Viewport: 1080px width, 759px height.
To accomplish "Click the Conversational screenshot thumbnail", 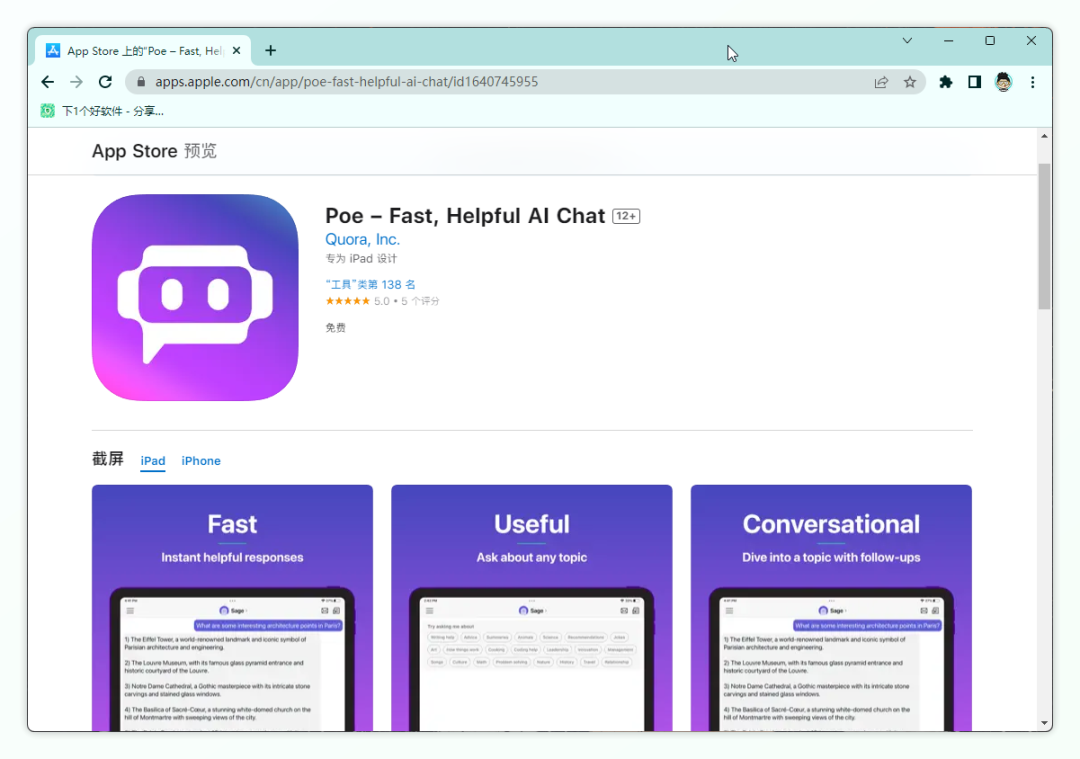I will coord(831,607).
